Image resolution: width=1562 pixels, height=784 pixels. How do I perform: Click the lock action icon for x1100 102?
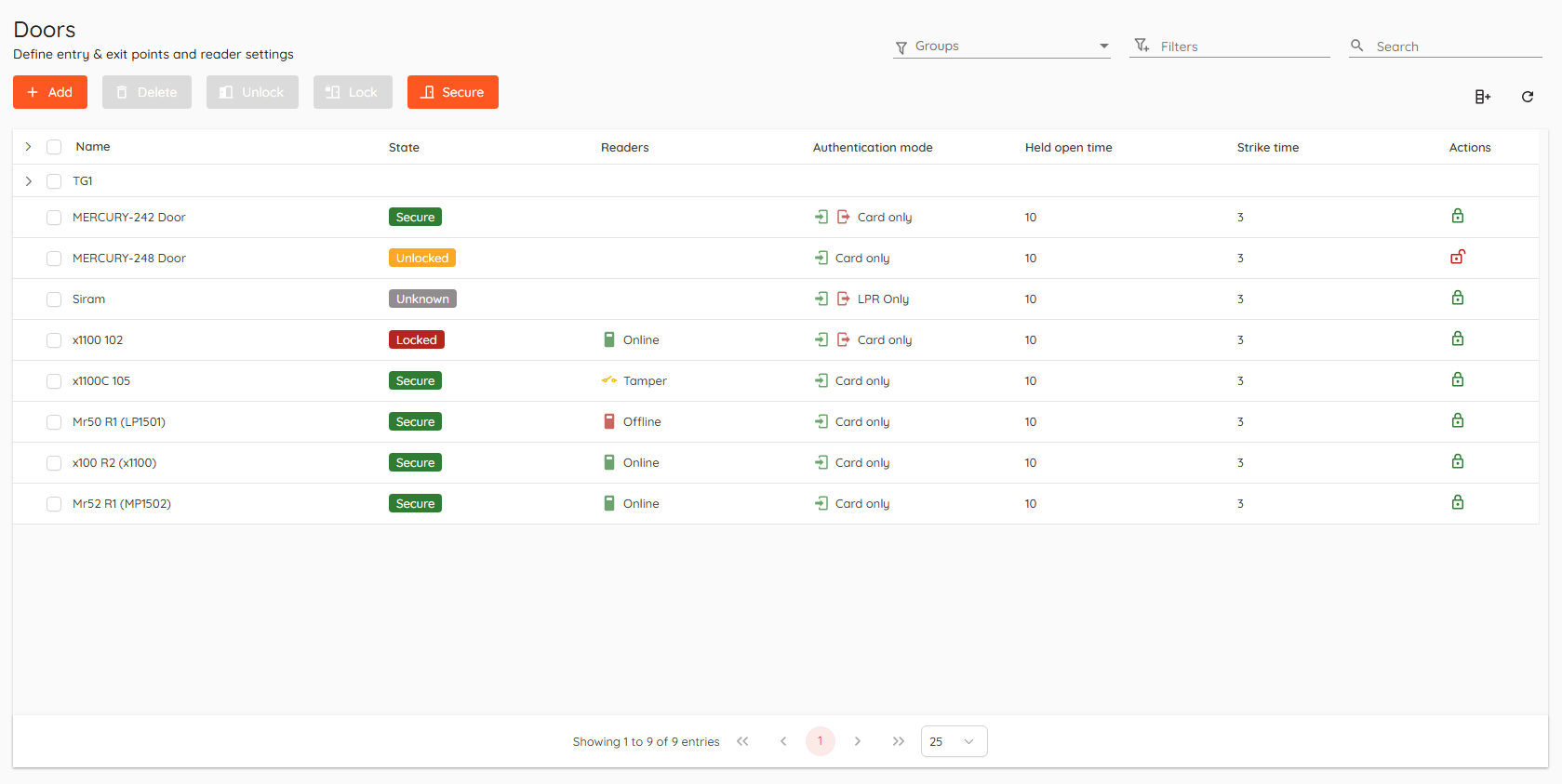1457,339
